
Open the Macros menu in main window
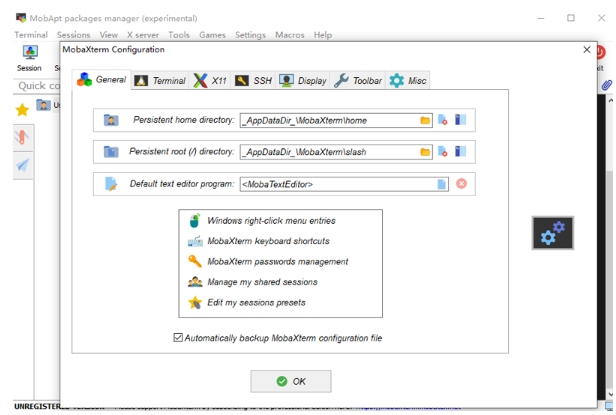(290, 35)
